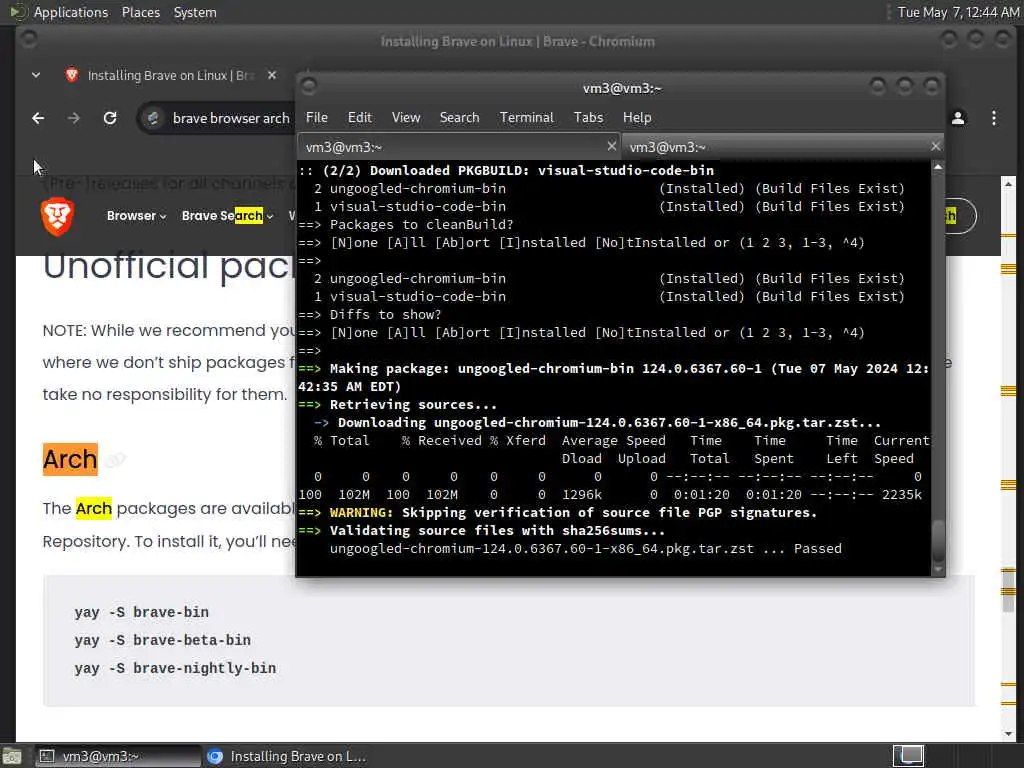Go back in the Chromium browser
Image resolution: width=1024 pixels, height=768 pixels.
[39, 118]
